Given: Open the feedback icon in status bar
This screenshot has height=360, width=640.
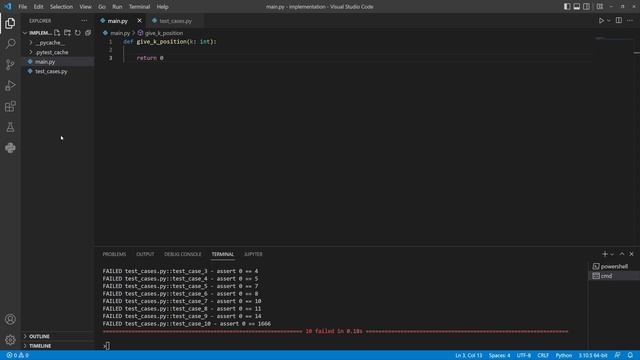Looking at the screenshot, I should tap(618, 355).
